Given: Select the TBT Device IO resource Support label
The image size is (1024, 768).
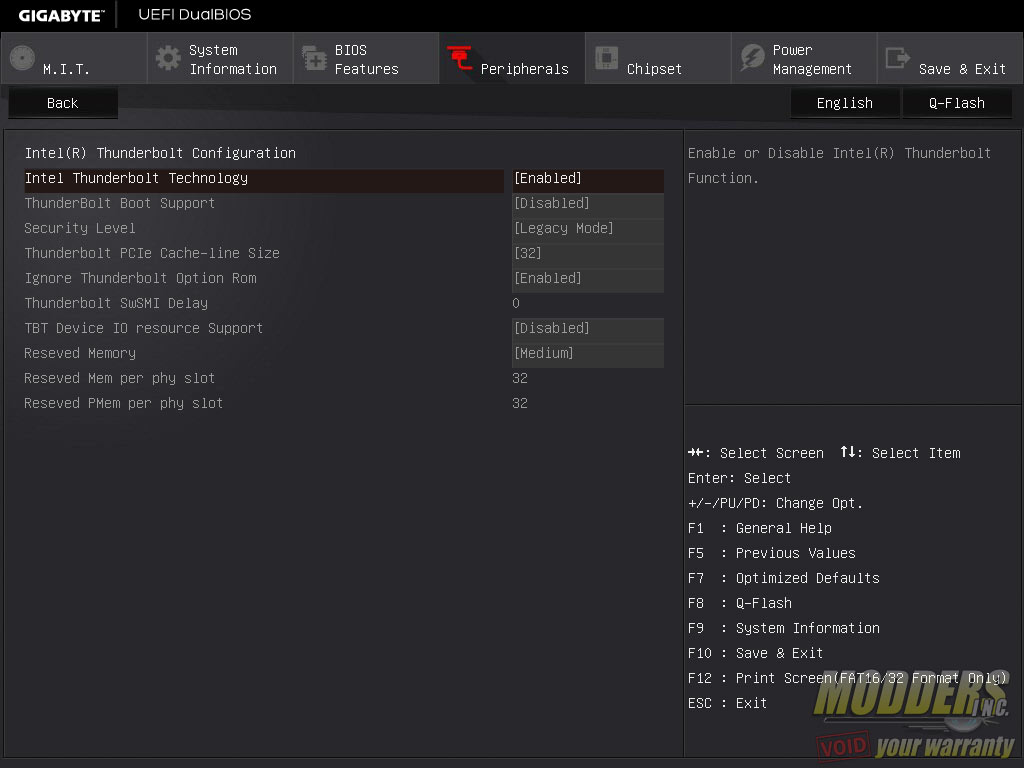Looking at the screenshot, I should pyautogui.click(x=144, y=328).
